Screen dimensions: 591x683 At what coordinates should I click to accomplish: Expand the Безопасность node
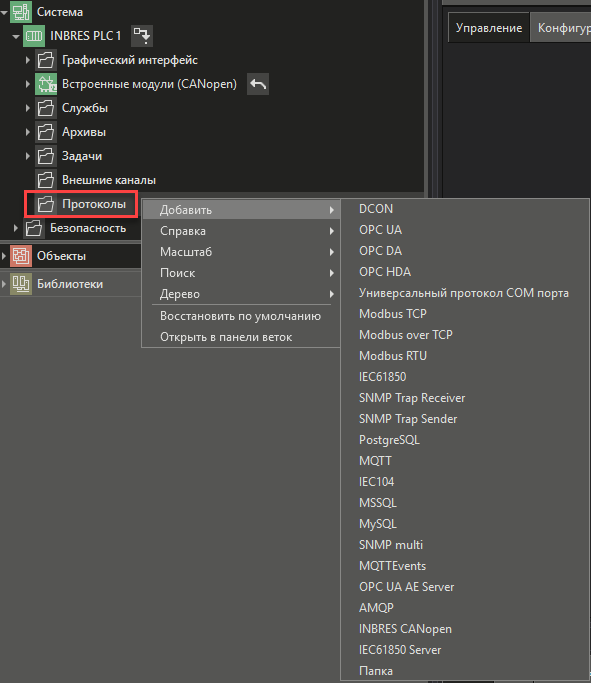(16, 228)
